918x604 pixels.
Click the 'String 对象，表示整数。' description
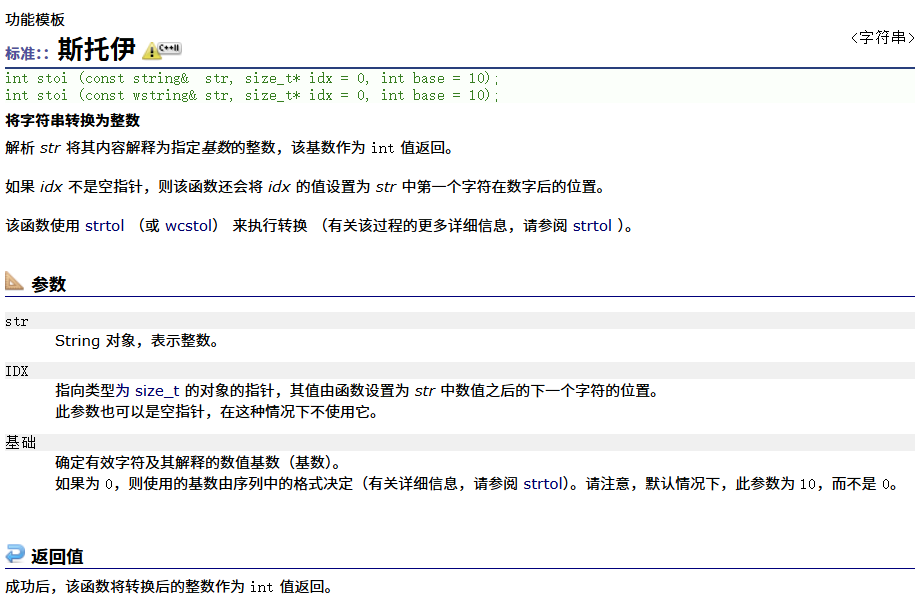coord(137,341)
